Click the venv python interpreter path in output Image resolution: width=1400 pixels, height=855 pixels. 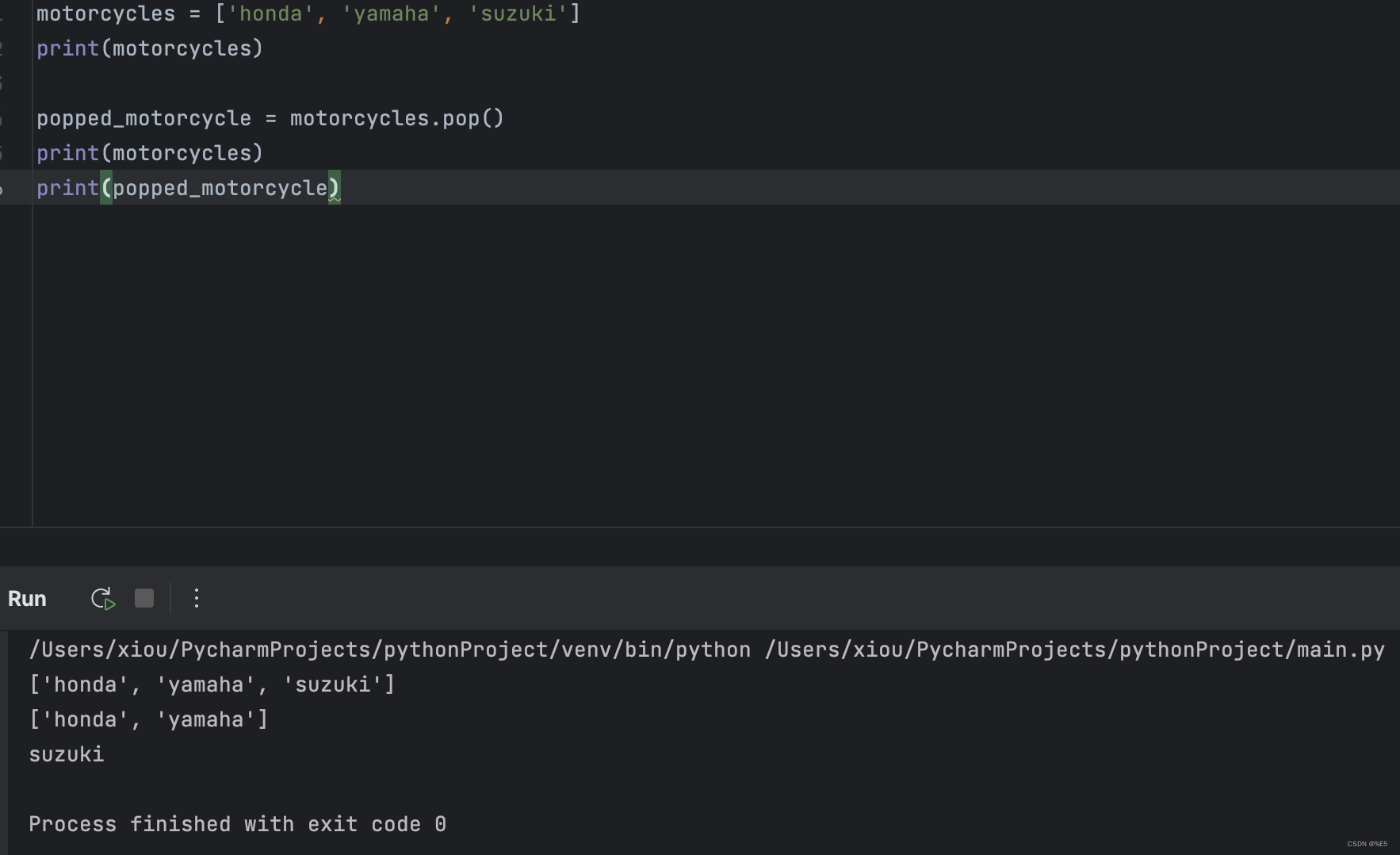pos(389,650)
